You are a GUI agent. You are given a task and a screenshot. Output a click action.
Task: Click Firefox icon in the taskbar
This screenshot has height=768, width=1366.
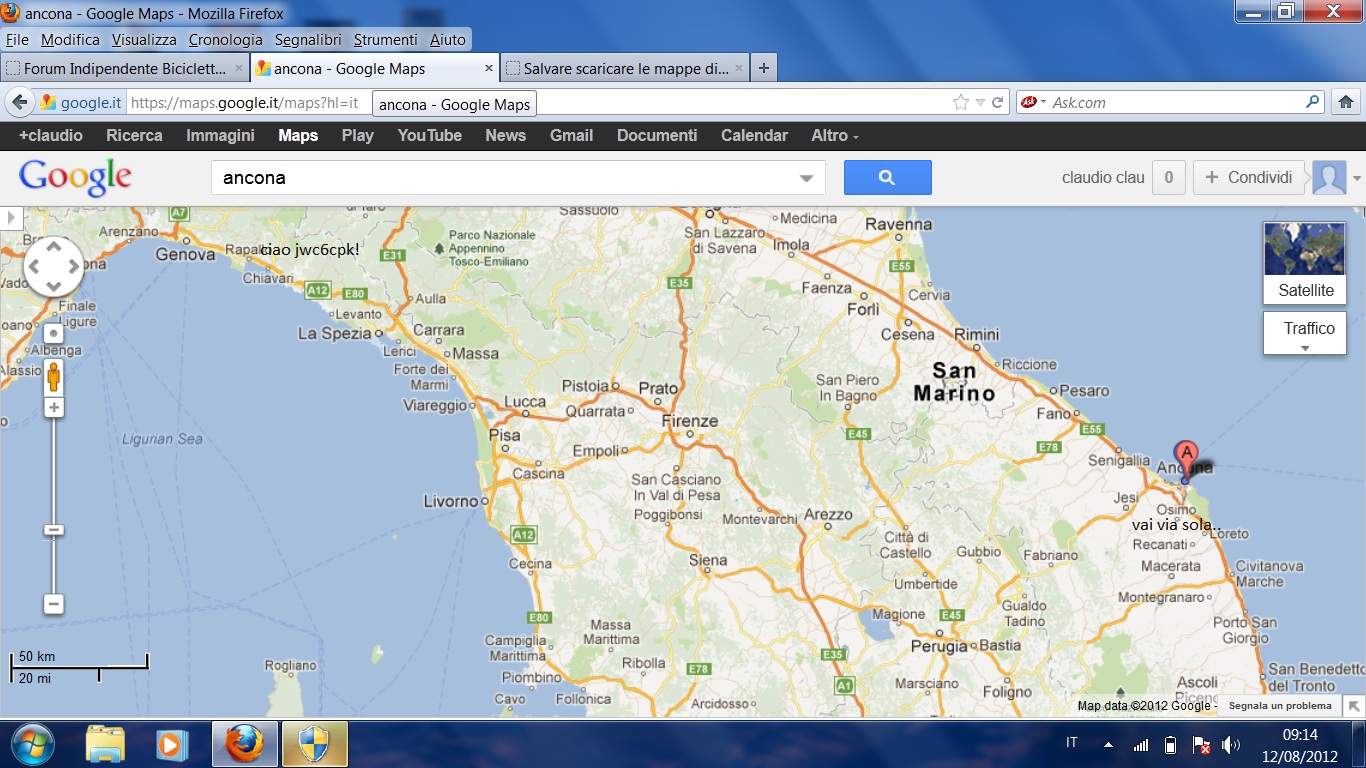(x=244, y=744)
